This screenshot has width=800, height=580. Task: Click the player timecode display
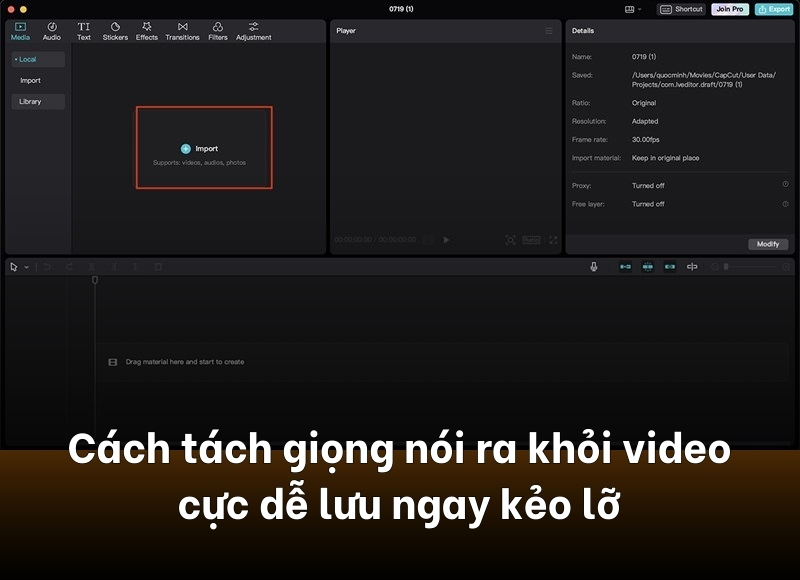pos(375,240)
